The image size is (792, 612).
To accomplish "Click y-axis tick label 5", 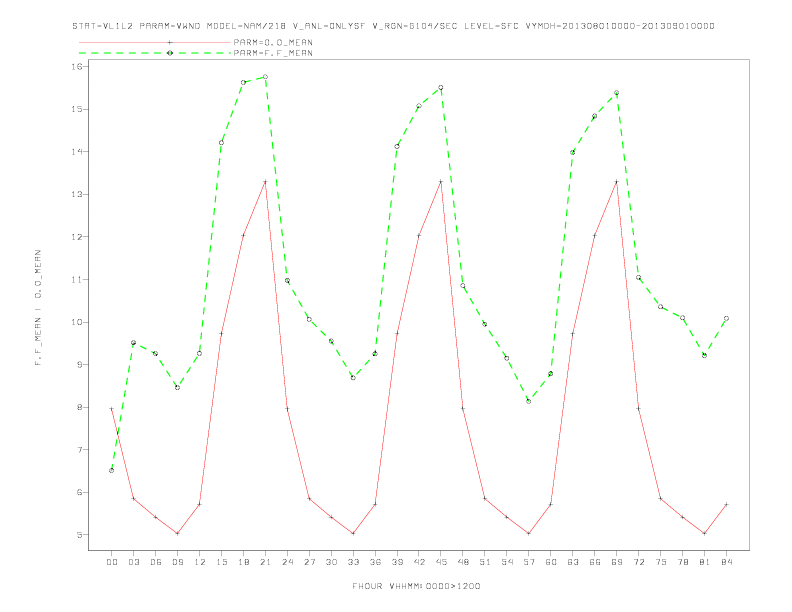I will click(x=80, y=535).
